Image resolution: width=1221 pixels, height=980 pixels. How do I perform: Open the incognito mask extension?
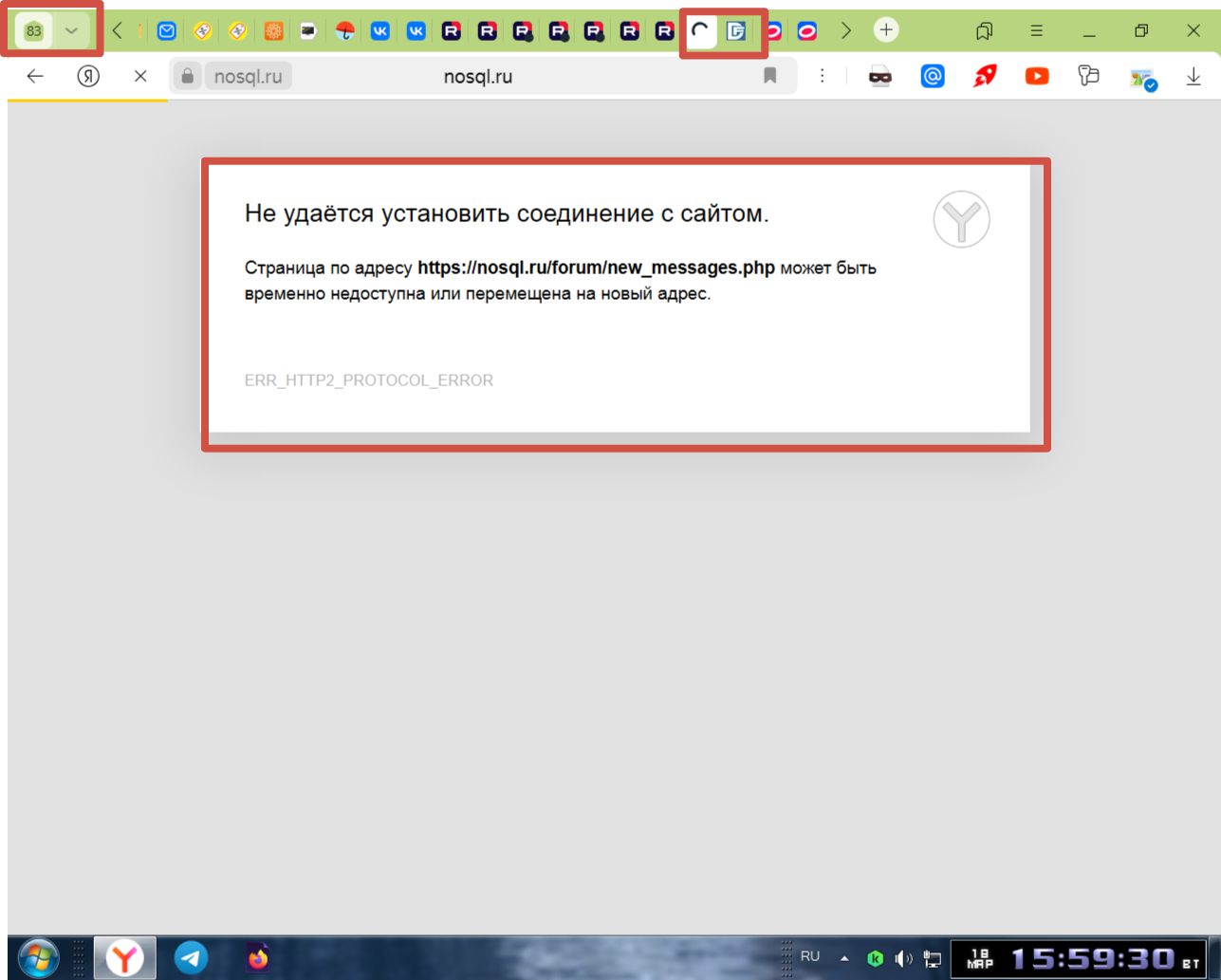(880, 77)
